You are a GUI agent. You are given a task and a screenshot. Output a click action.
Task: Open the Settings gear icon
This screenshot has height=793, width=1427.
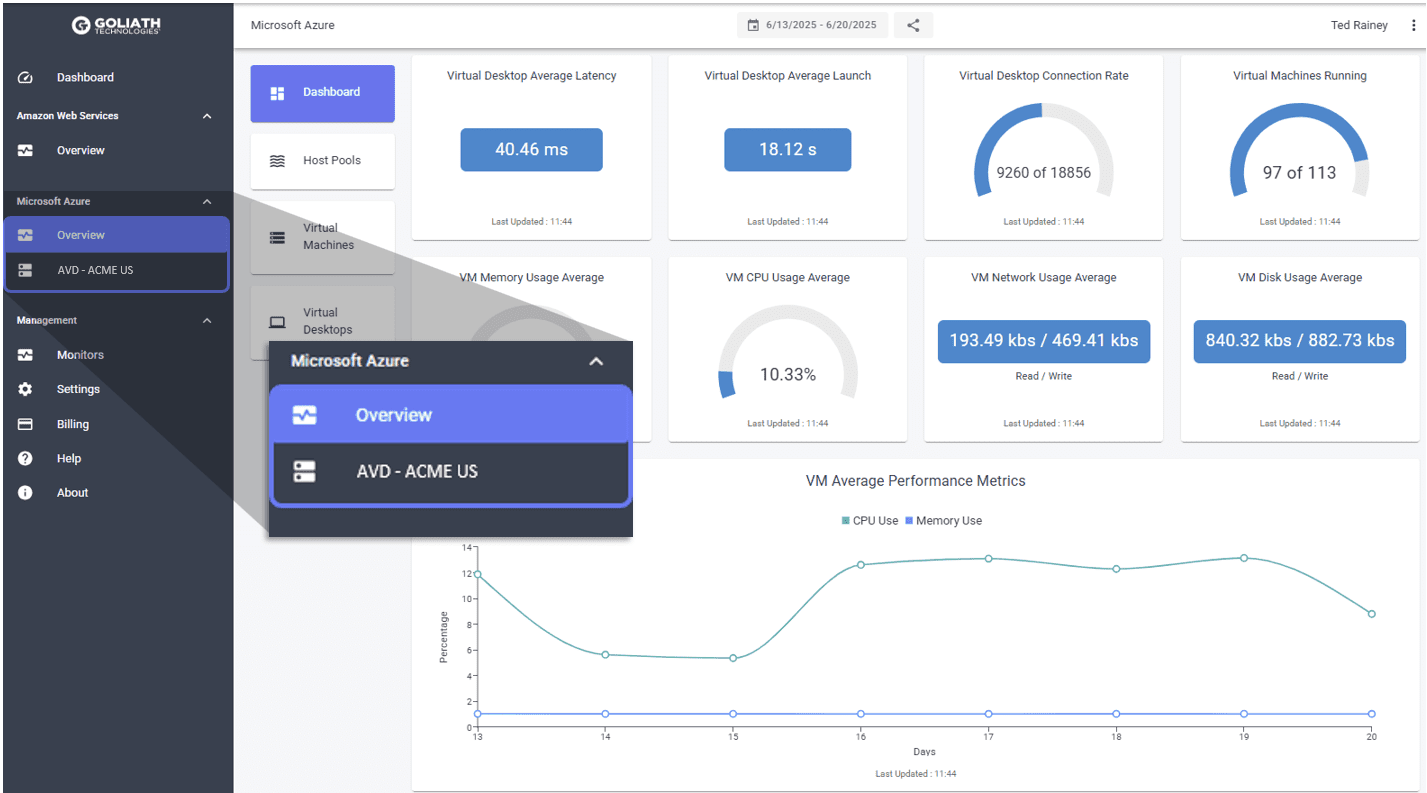pyautogui.click(x=26, y=389)
